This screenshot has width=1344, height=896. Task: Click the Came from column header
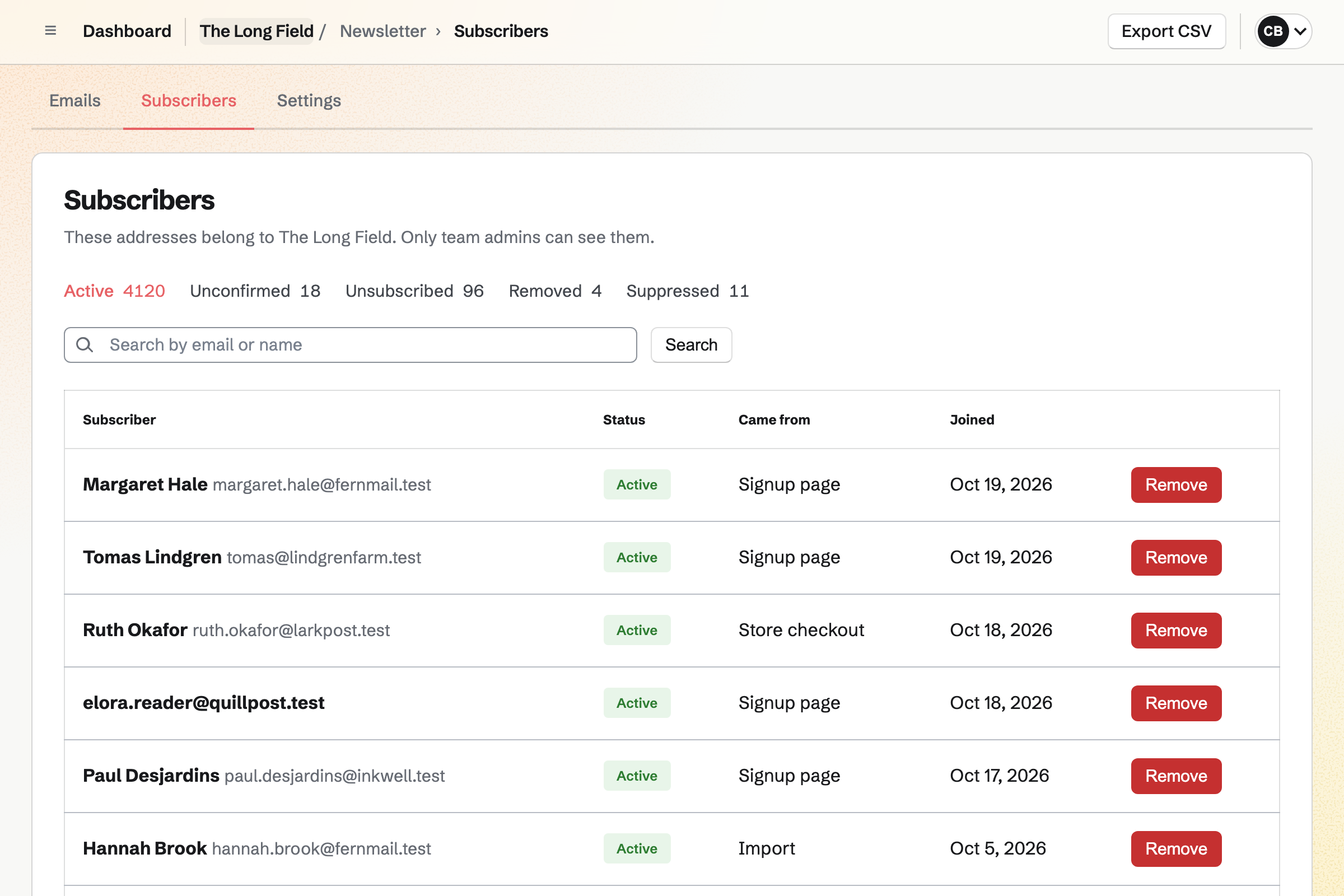tap(774, 419)
